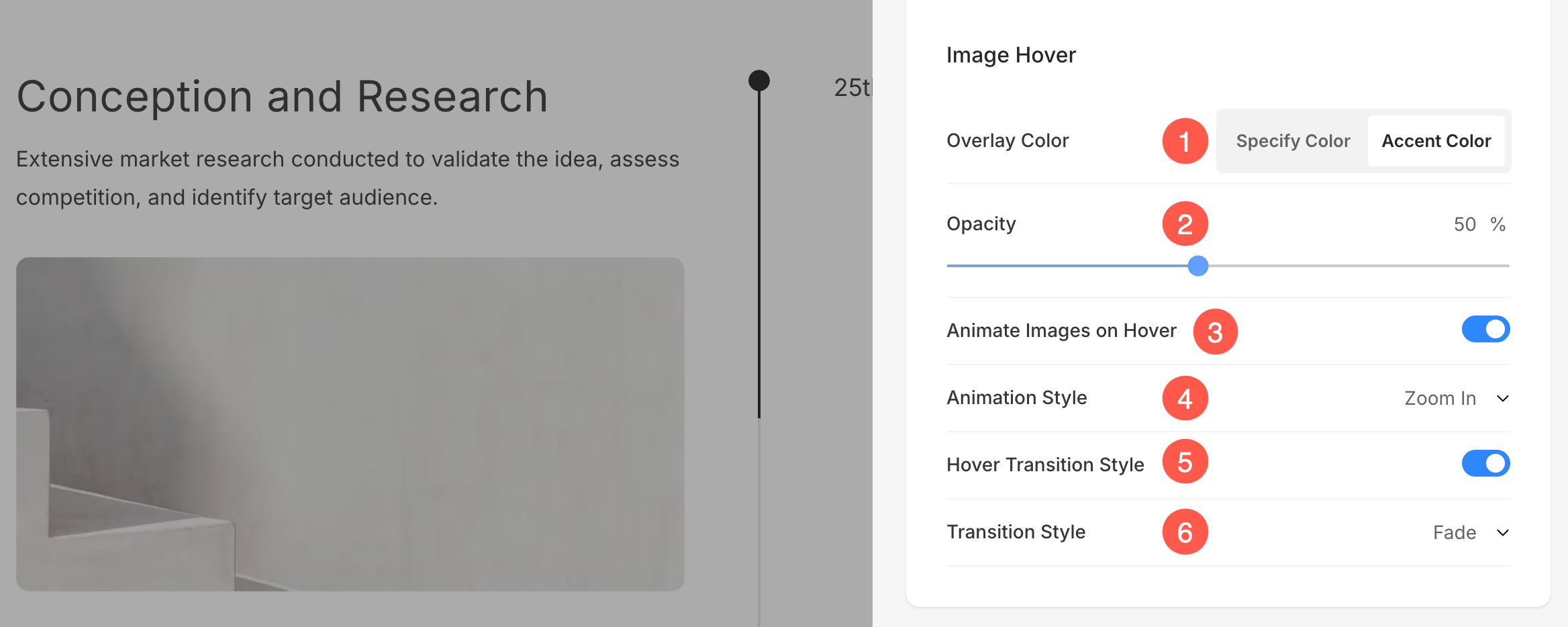Click the market research description text
This screenshot has width=1568, height=627.
click(x=347, y=178)
